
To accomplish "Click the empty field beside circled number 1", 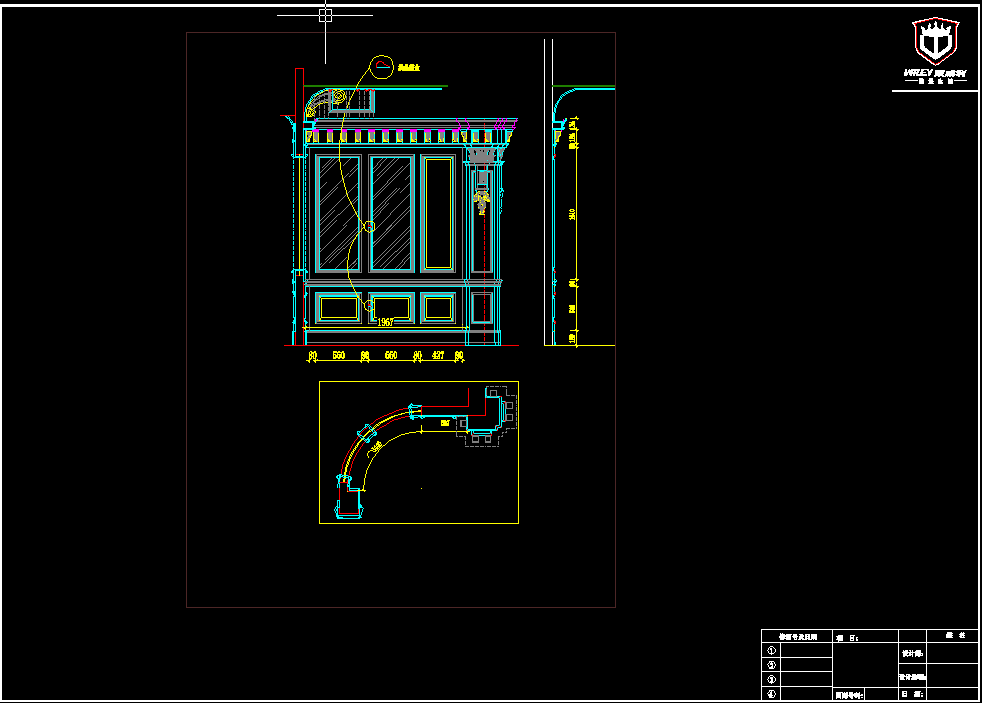I will (807, 650).
